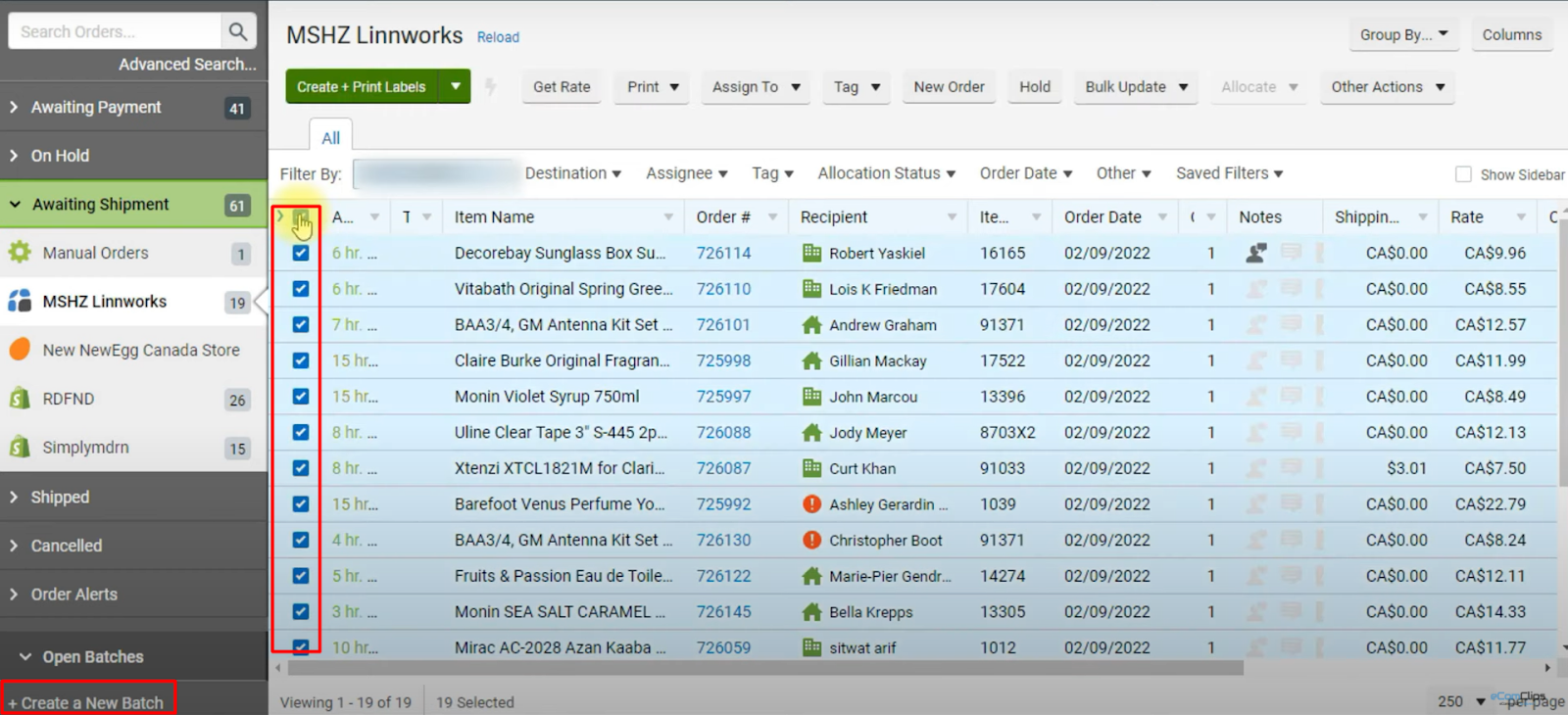Open the Destination filter dropdown
The image size is (1568, 715).
(x=573, y=173)
